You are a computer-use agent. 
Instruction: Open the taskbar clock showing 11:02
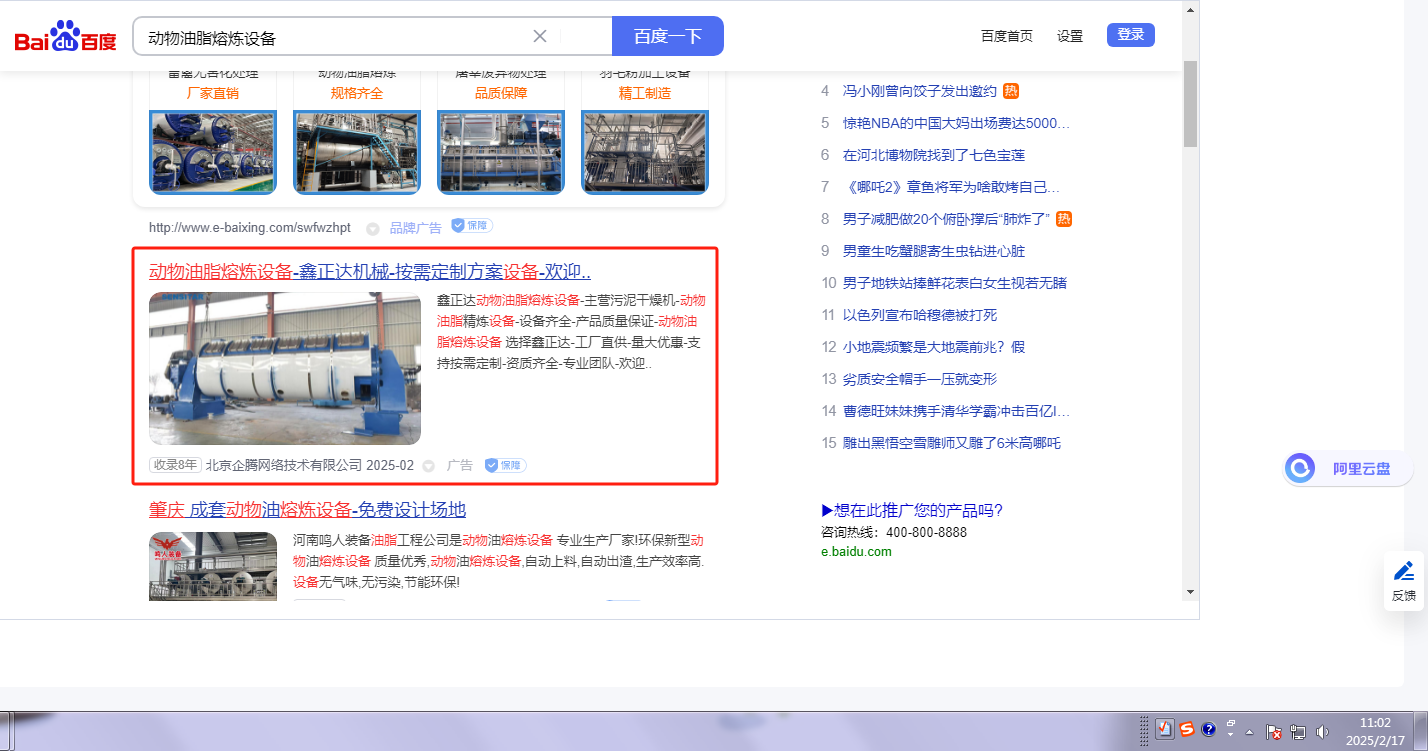coord(1375,730)
